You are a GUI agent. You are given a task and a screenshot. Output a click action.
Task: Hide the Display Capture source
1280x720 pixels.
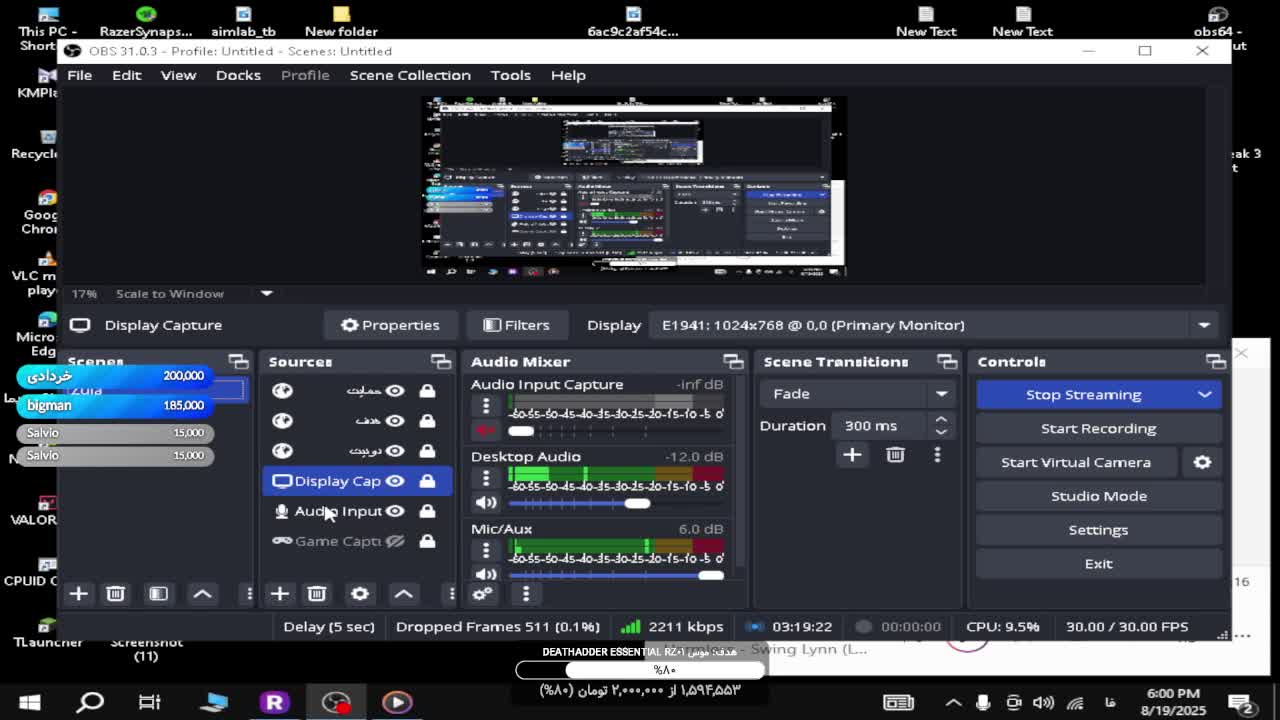[x=395, y=481]
